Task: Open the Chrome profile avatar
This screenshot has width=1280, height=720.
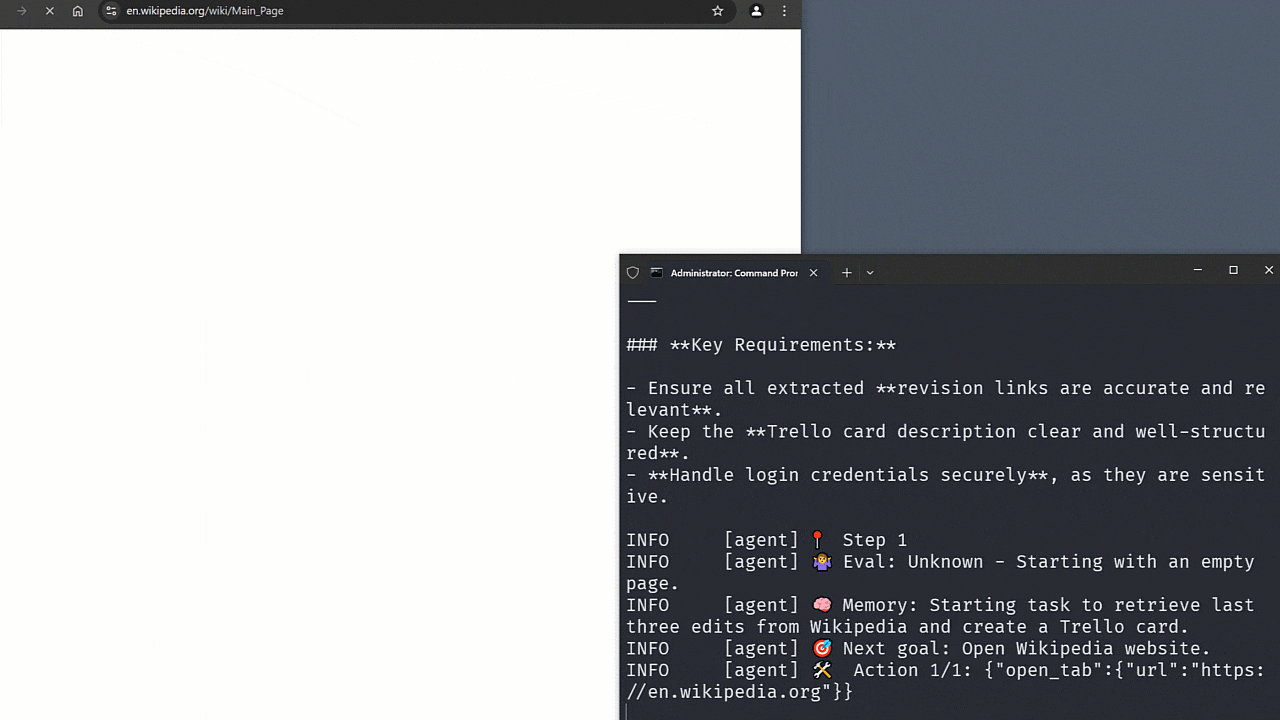Action: pyautogui.click(x=756, y=11)
